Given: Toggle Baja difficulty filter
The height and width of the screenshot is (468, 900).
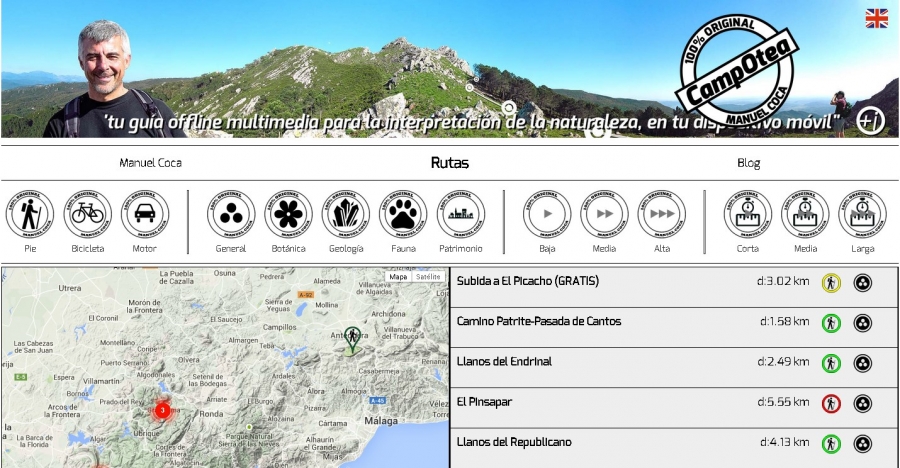Looking at the screenshot, I should (547, 214).
